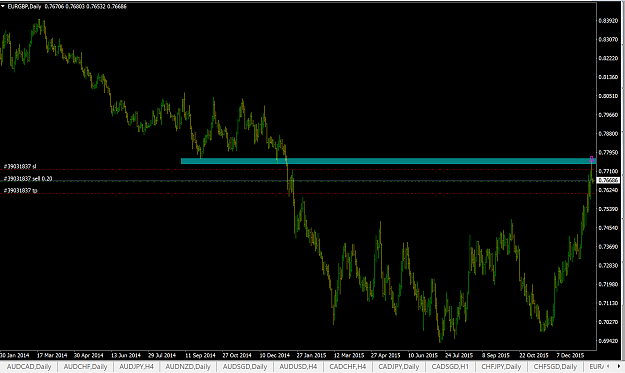This screenshot has width=625, height=373.
Task: Click the 0.80510 price axis label
Action: [609, 96]
